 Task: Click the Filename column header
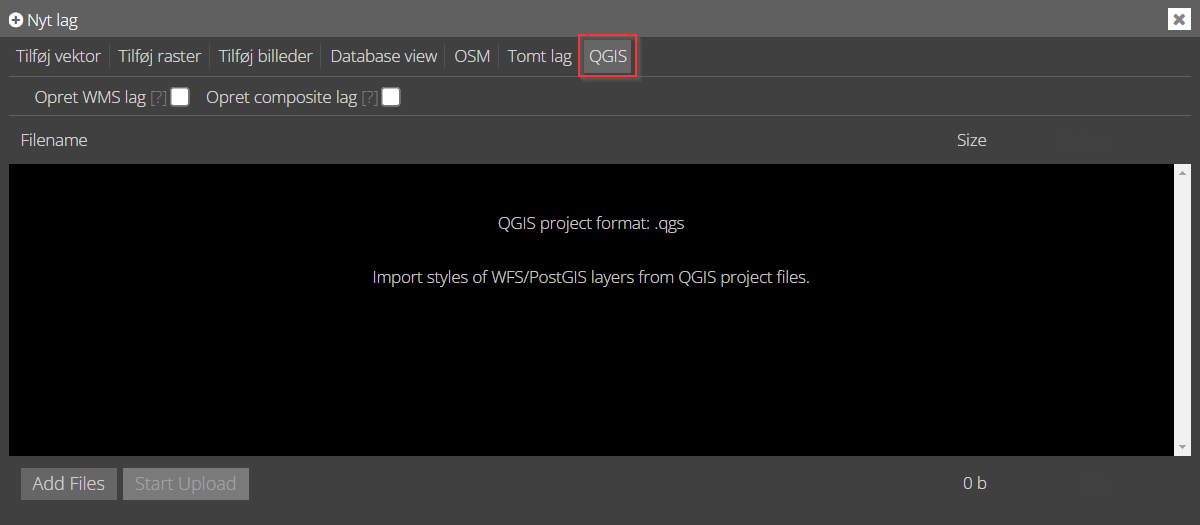(54, 140)
